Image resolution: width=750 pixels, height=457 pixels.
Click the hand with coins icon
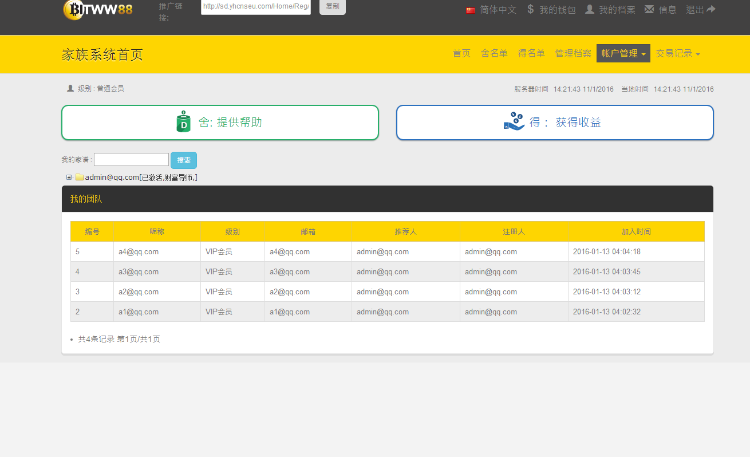[x=514, y=122]
